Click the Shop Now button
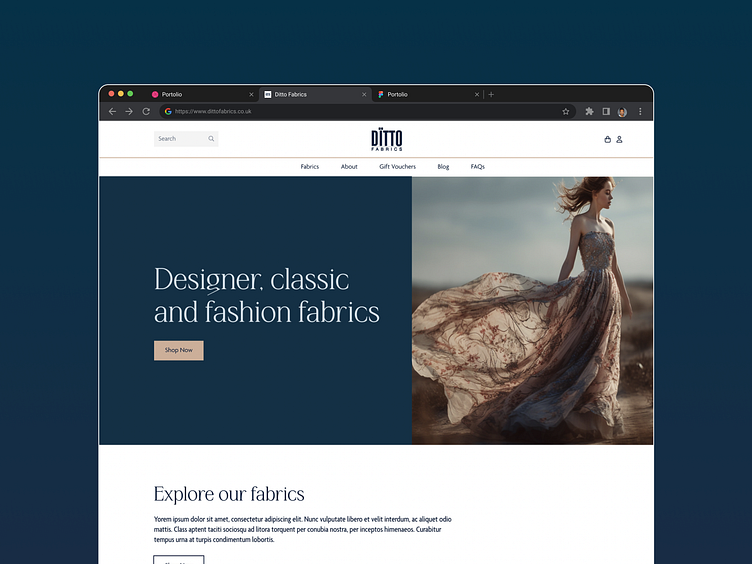The height and width of the screenshot is (564, 752). click(x=179, y=350)
